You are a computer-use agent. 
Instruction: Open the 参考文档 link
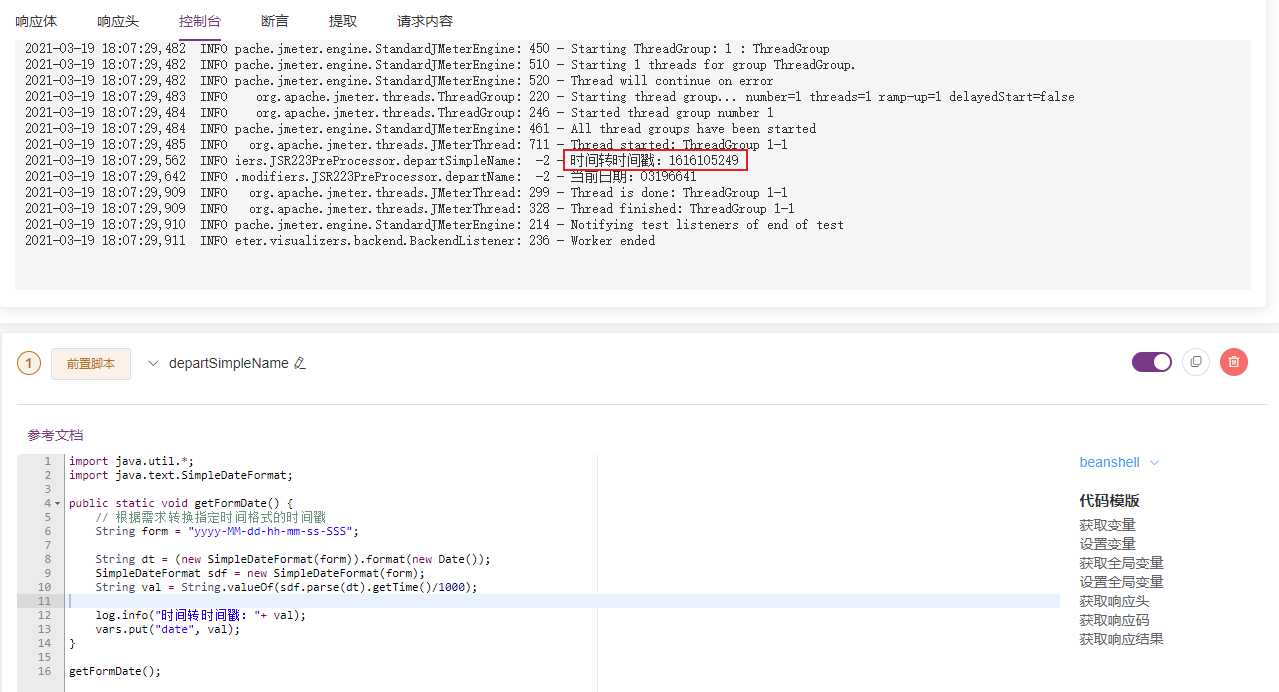(56, 435)
